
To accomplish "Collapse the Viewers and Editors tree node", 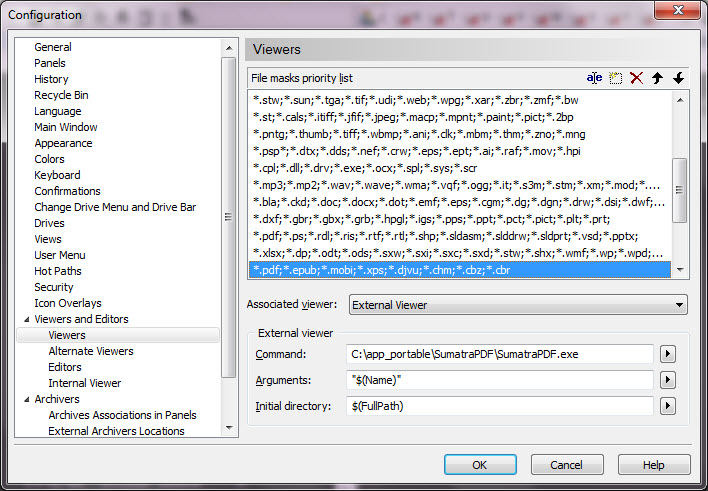I will (x=25, y=320).
